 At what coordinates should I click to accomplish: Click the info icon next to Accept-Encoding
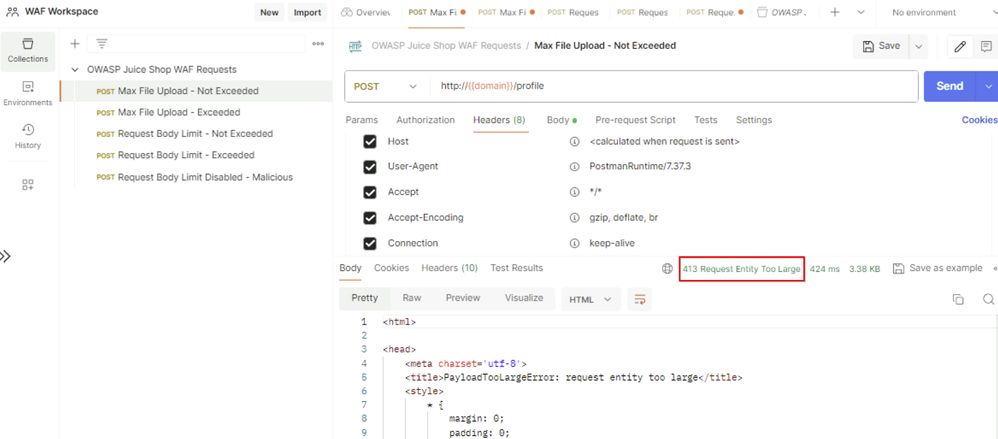click(x=575, y=218)
